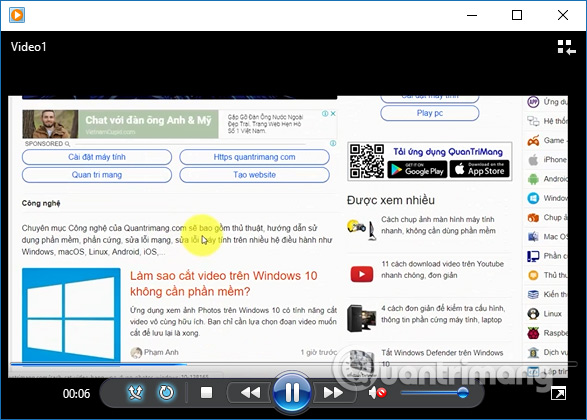The width and height of the screenshot is (587, 420).
Task: Stop video playback
Action: pyautogui.click(x=206, y=393)
